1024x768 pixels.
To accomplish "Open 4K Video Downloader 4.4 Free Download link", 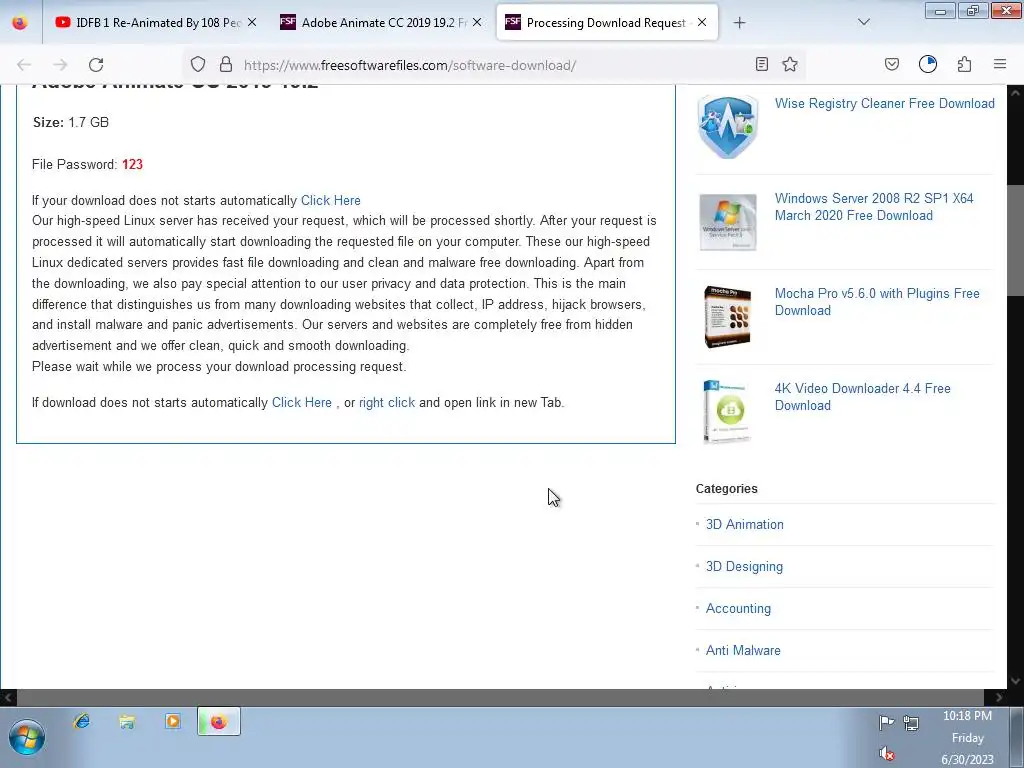I will click(863, 396).
